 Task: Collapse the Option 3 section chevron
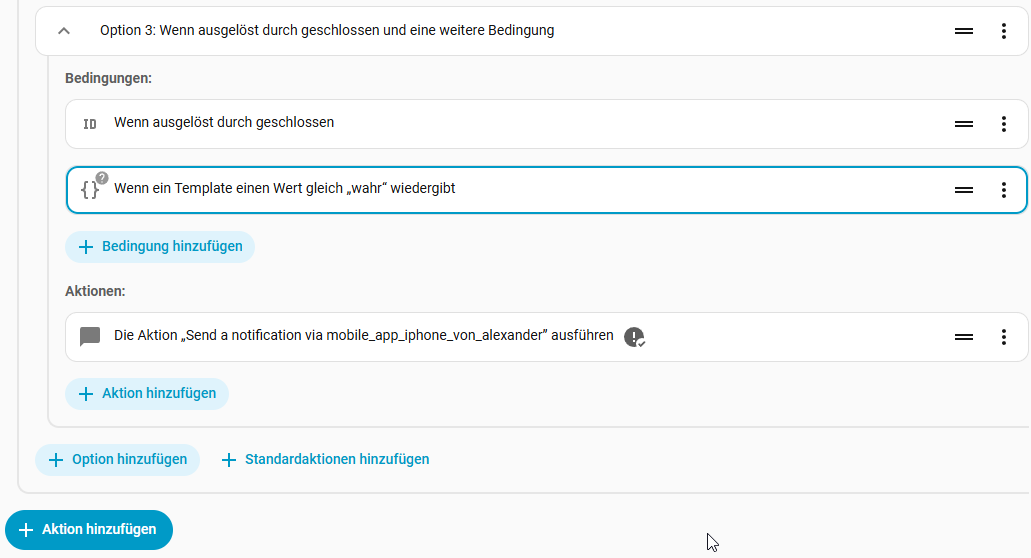coord(64,31)
